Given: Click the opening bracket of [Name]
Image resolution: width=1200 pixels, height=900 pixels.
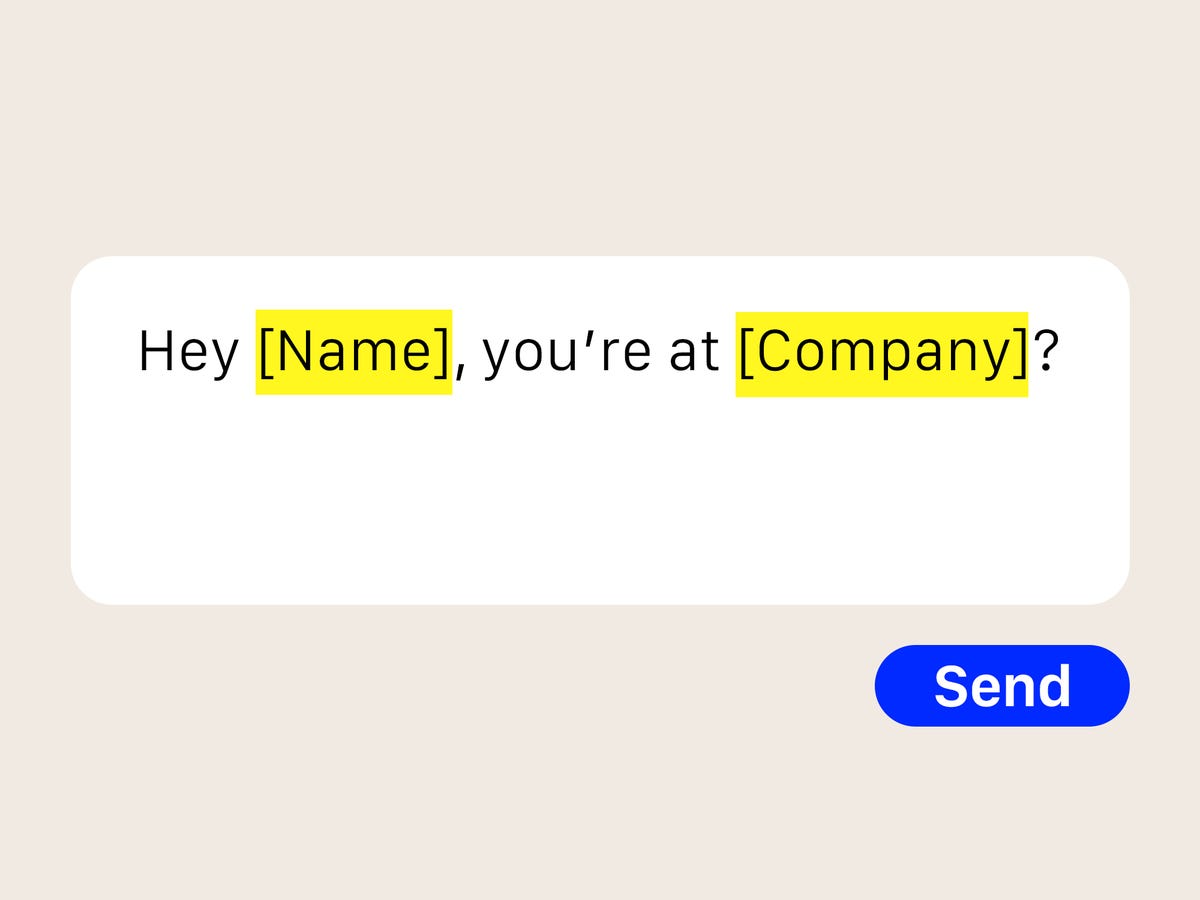Looking at the screenshot, I should tap(267, 352).
